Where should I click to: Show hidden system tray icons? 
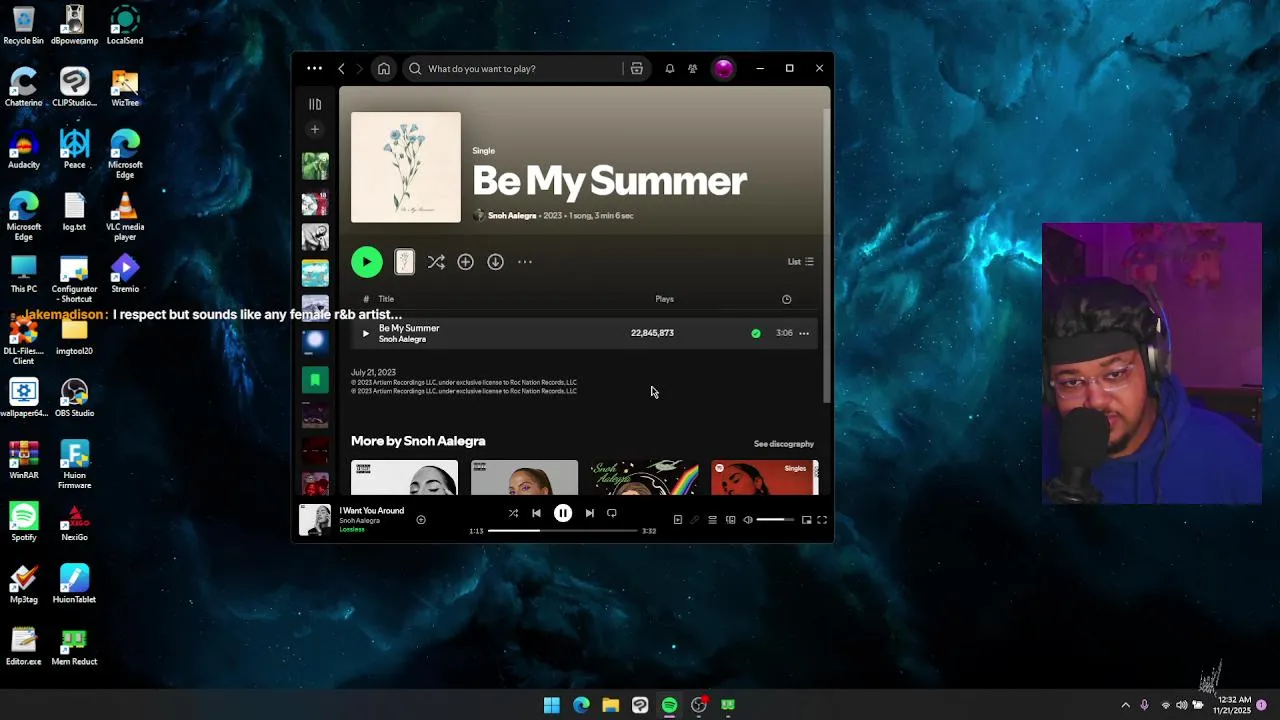coord(1125,705)
